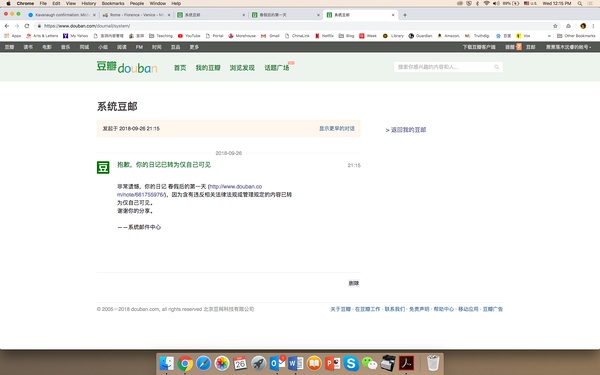
Task: Go to 首页 in Douban navigation
Action: coord(180,68)
